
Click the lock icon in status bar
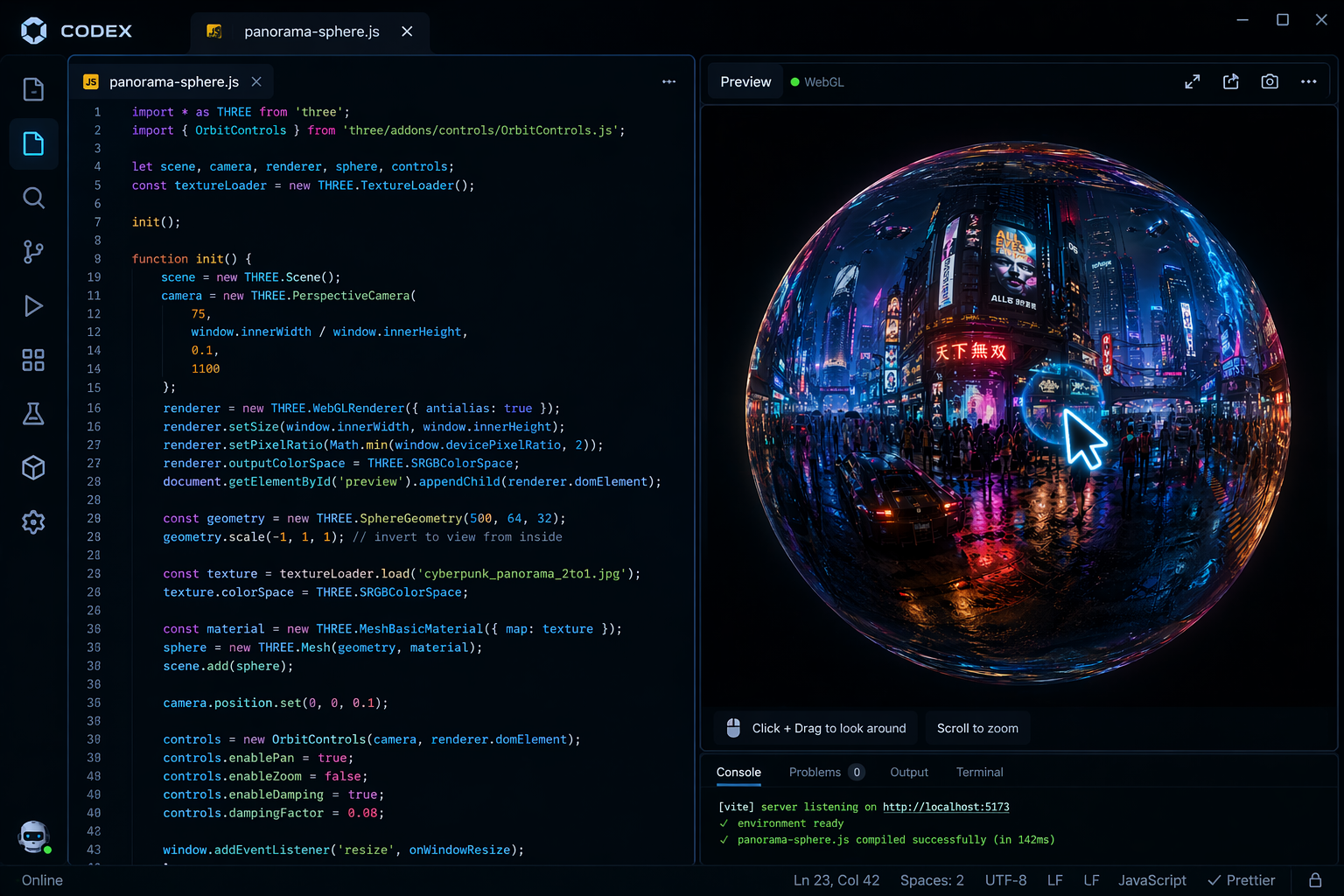click(x=1315, y=880)
